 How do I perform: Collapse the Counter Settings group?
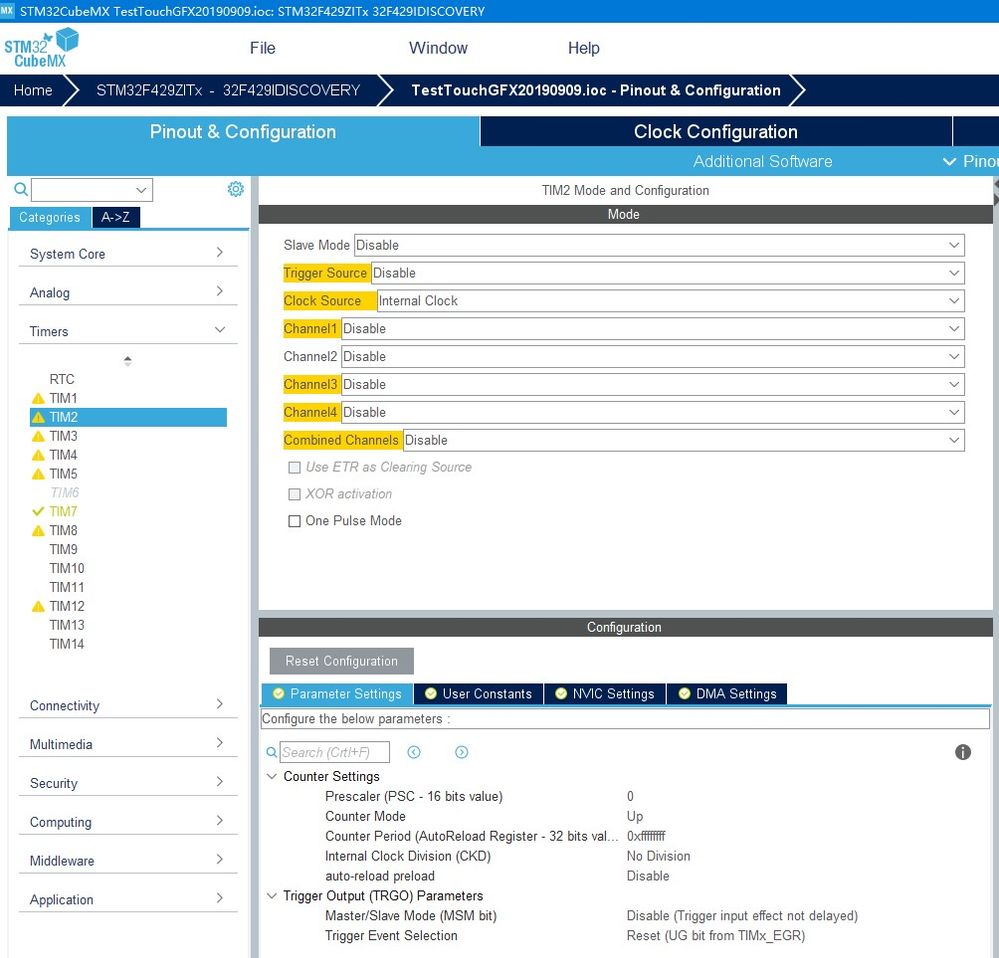[271, 776]
